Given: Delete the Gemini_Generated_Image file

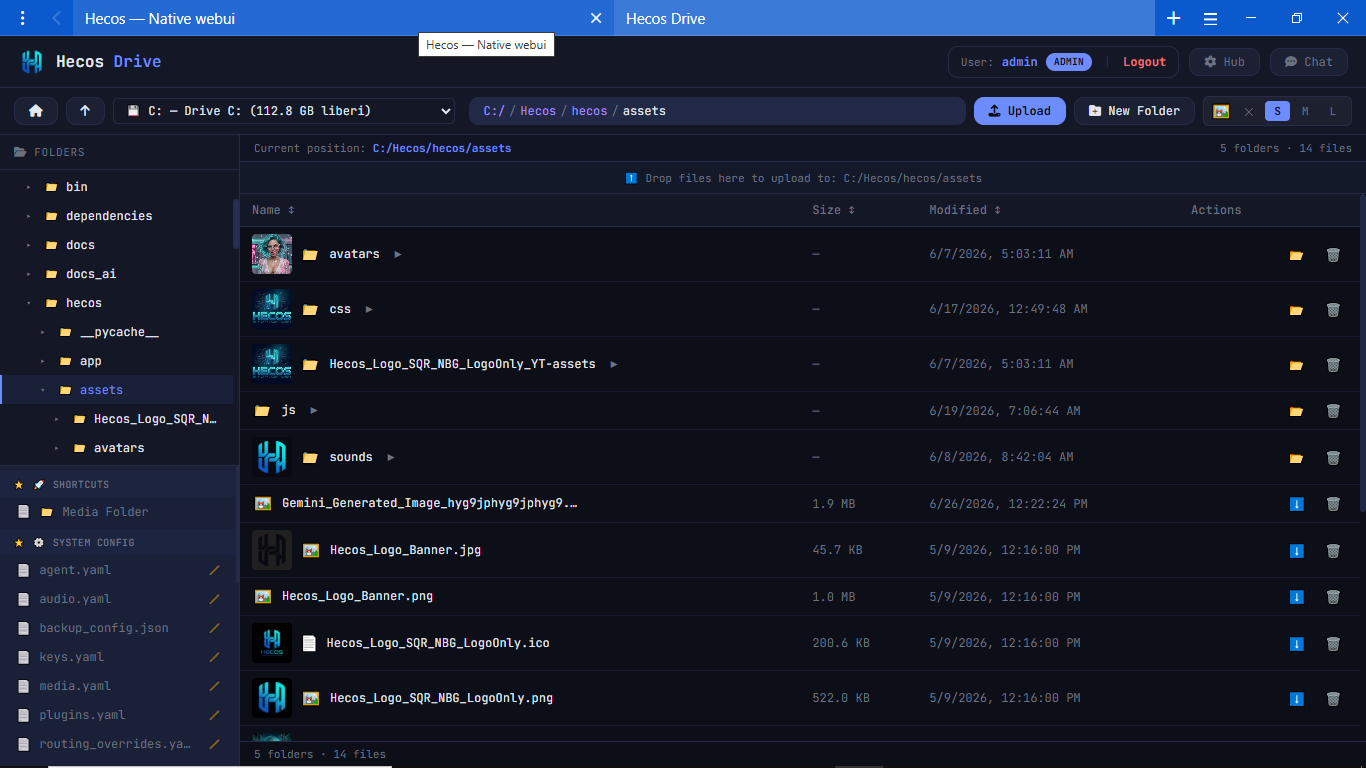Looking at the screenshot, I should click(x=1333, y=504).
